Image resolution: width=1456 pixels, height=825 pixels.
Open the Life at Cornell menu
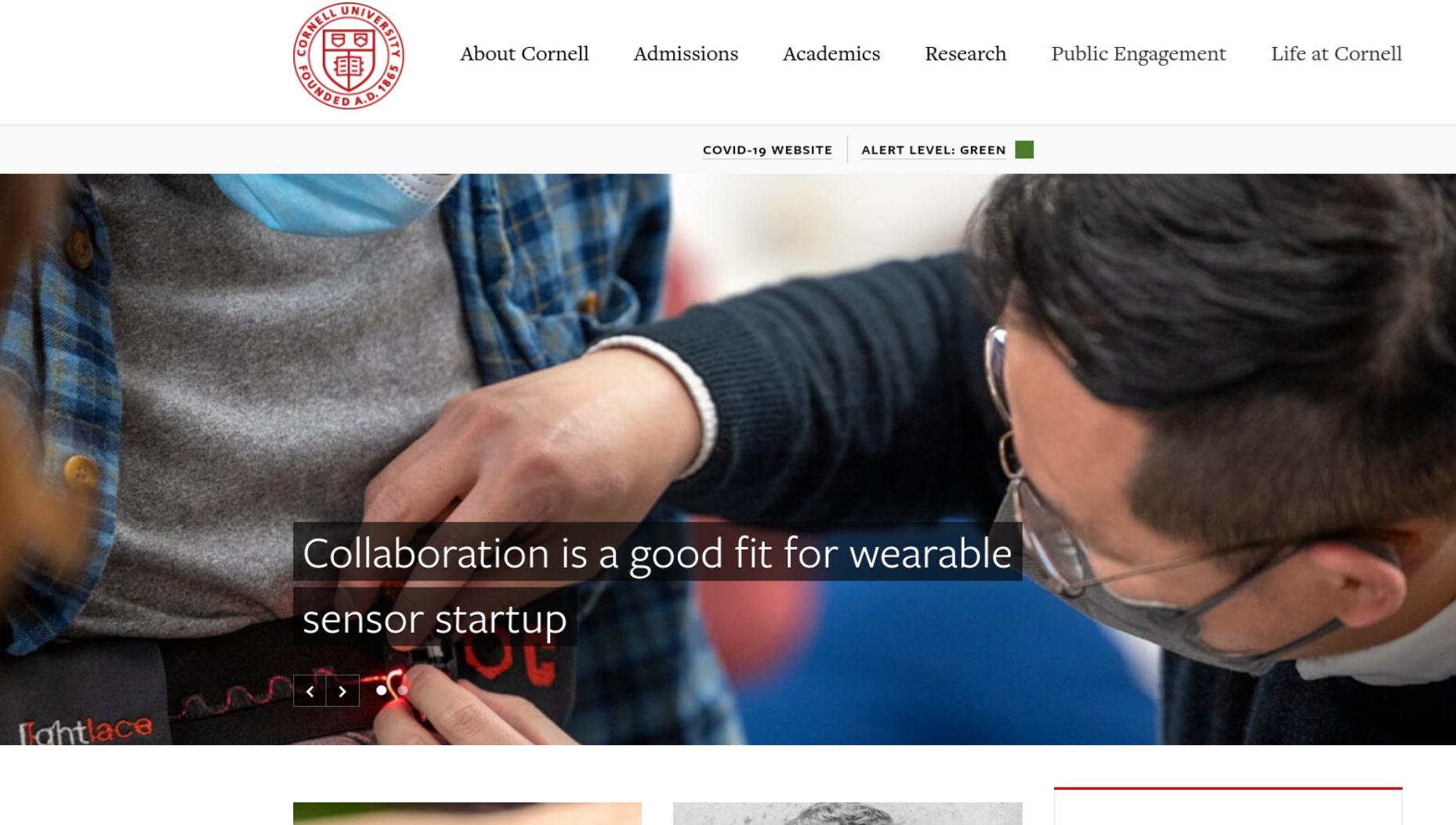point(1336,53)
